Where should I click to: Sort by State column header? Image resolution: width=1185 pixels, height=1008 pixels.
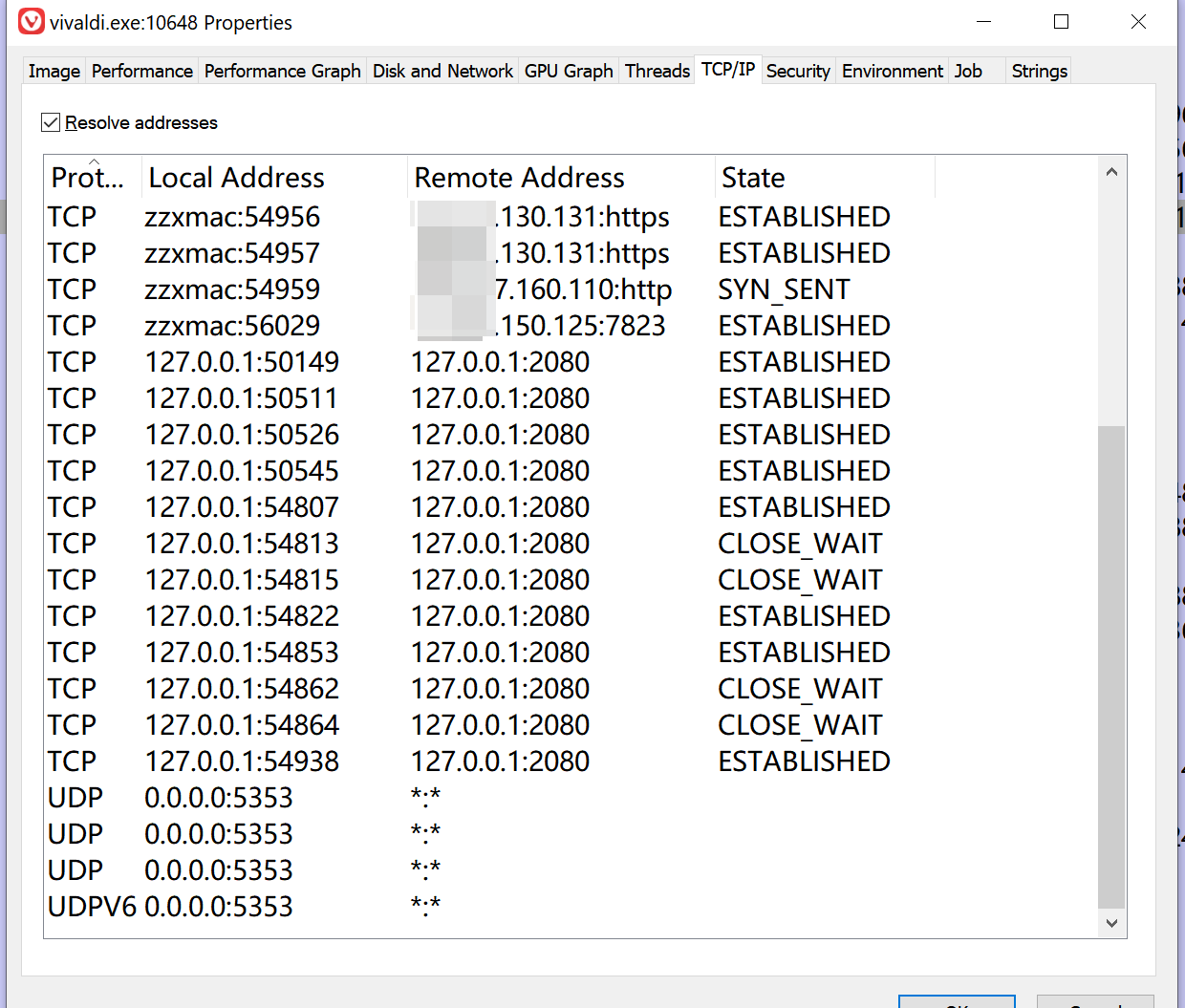(826, 177)
